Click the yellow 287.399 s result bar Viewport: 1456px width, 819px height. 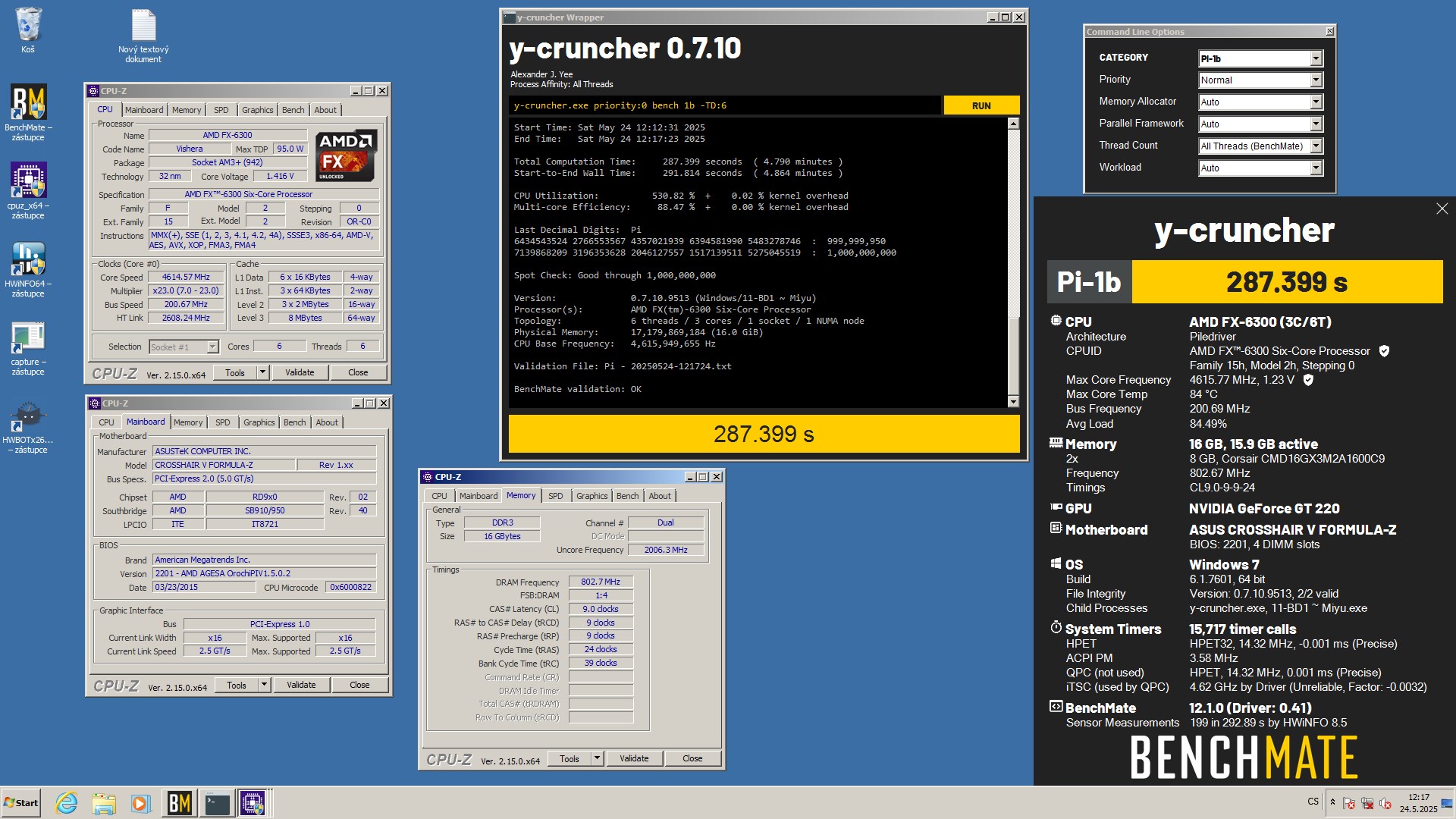tap(764, 434)
